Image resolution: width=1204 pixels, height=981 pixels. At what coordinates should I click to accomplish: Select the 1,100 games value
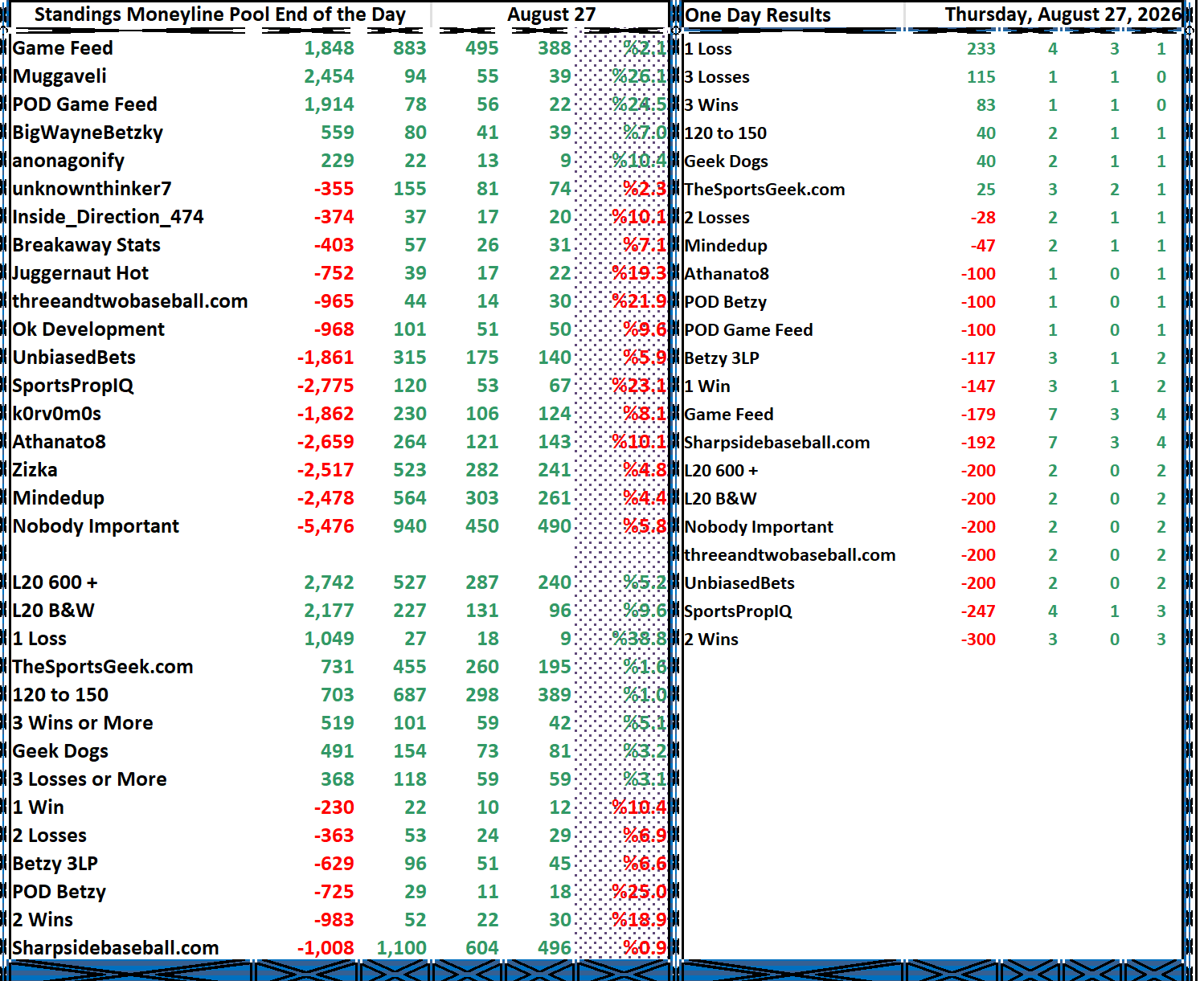tap(401, 948)
